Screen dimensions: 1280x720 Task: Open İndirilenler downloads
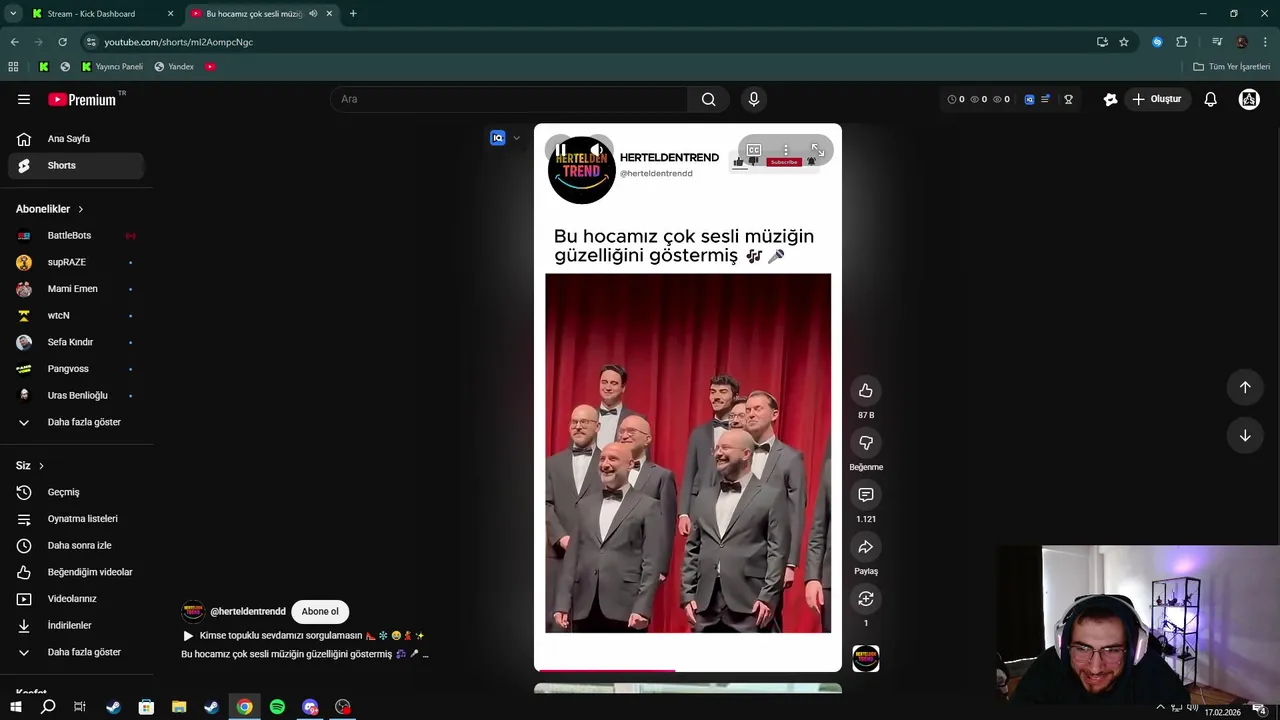point(76,625)
